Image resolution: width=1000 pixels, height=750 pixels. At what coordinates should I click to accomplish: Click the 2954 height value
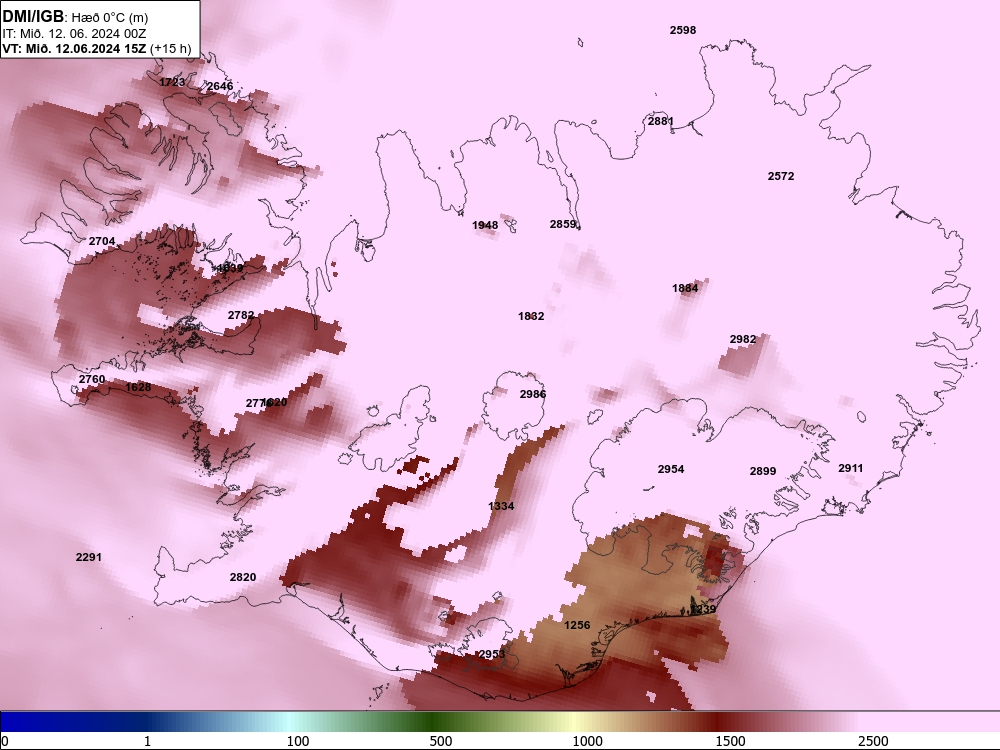671,469
